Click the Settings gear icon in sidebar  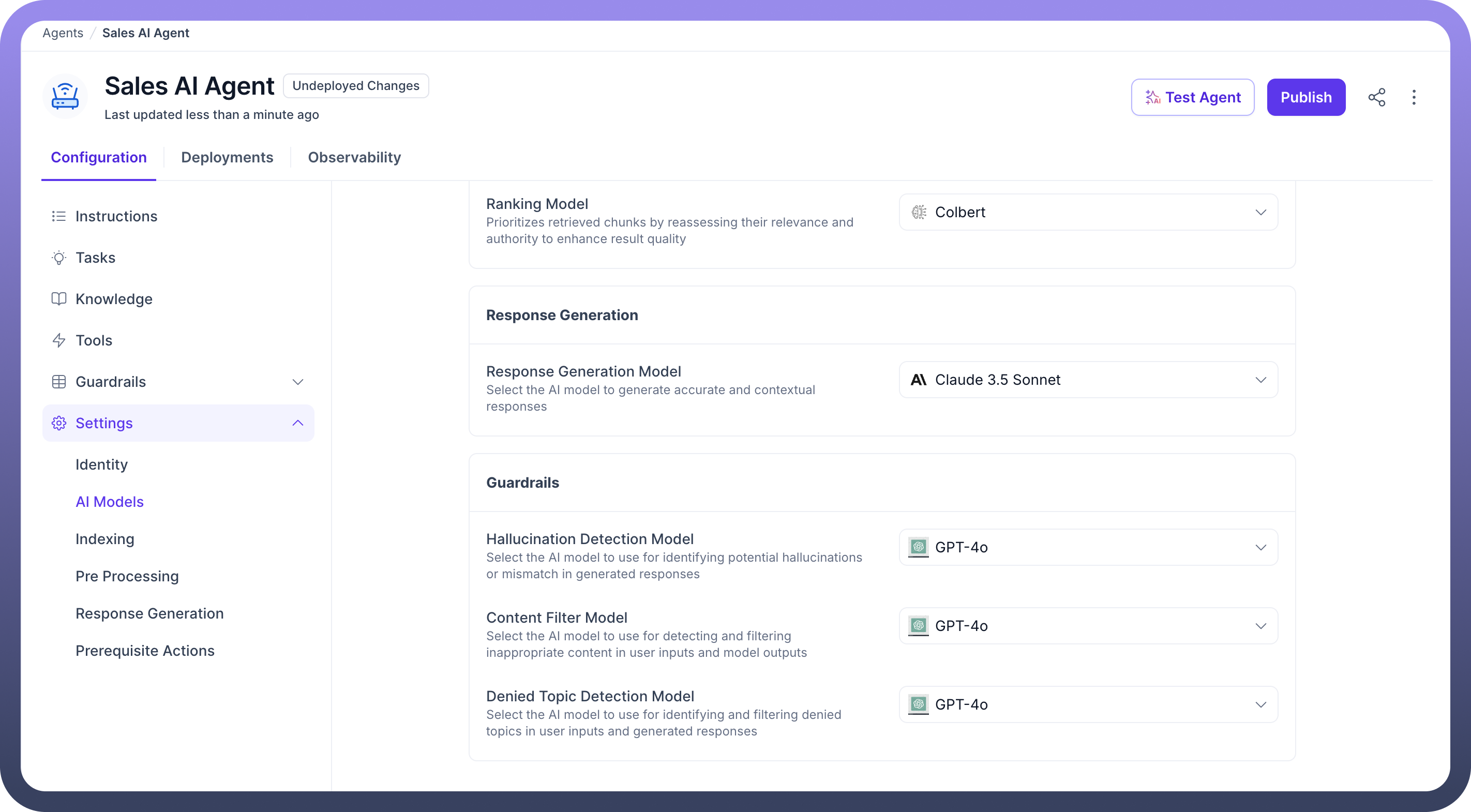click(59, 423)
